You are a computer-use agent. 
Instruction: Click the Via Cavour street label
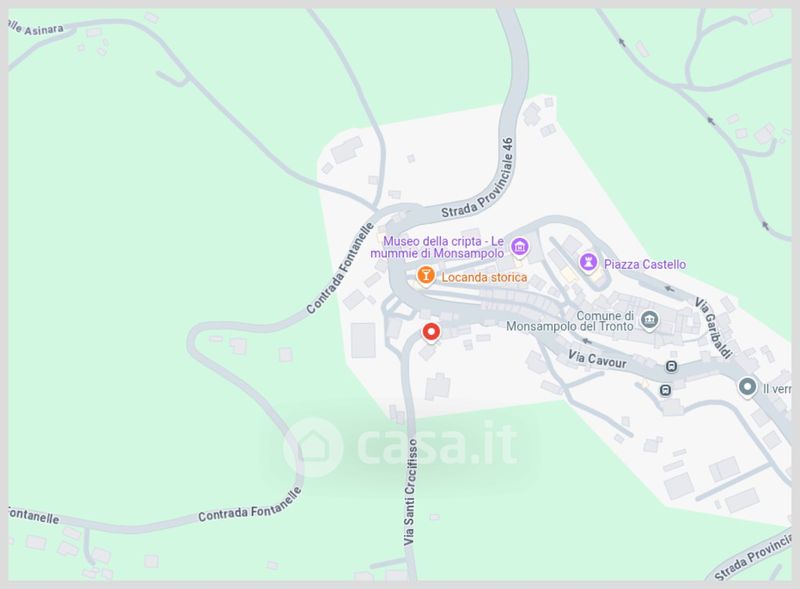click(x=597, y=359)
